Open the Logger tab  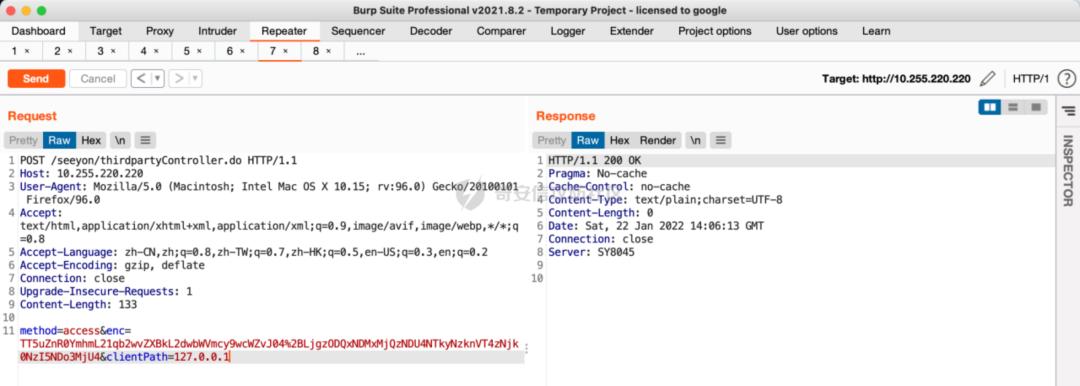(568, 31)
